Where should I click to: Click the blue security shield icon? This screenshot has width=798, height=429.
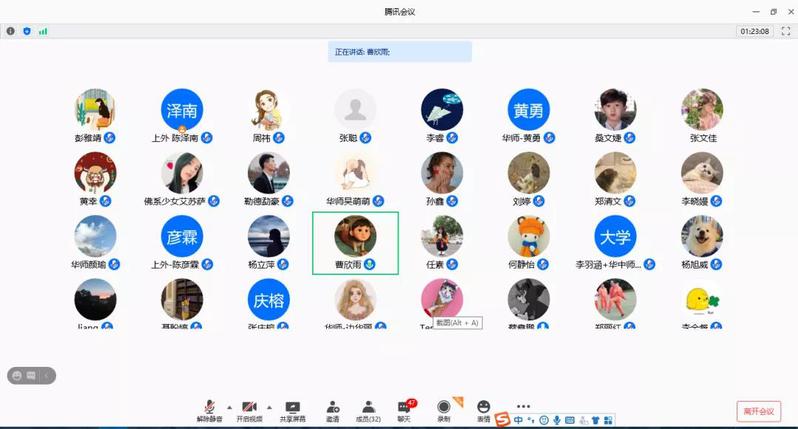coord(27,31)
